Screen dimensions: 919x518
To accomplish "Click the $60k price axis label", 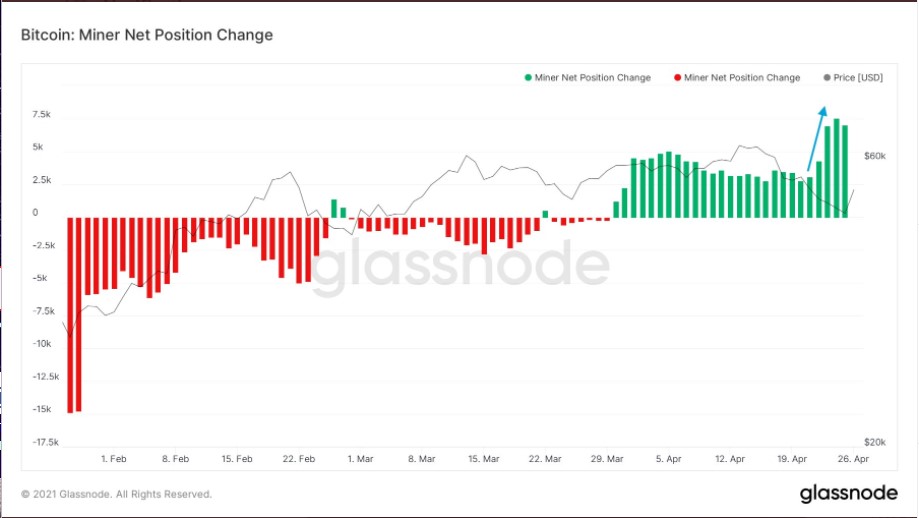I will pyautogui.click(x=875, y=156).
